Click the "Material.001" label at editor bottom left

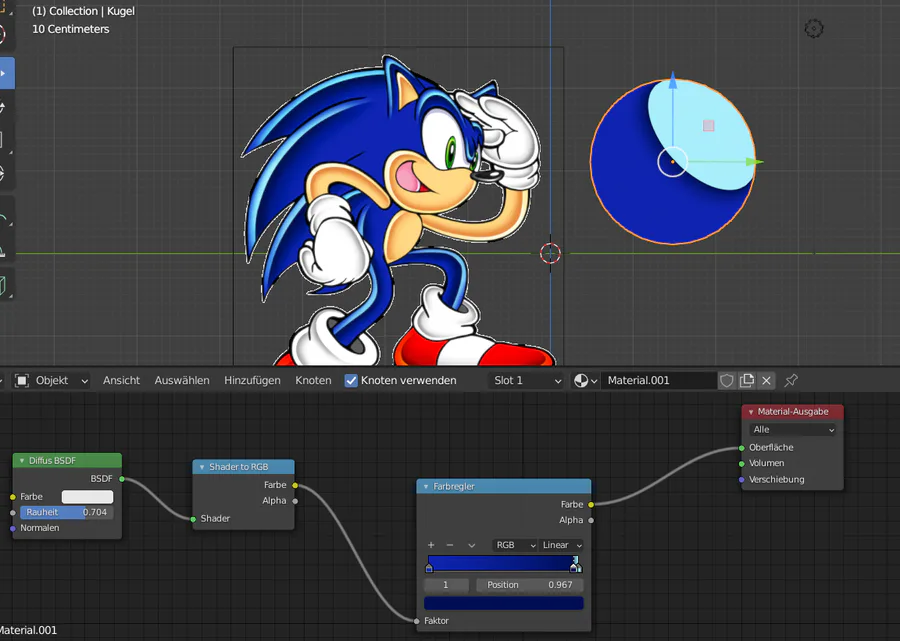click(x=28, y=630)
